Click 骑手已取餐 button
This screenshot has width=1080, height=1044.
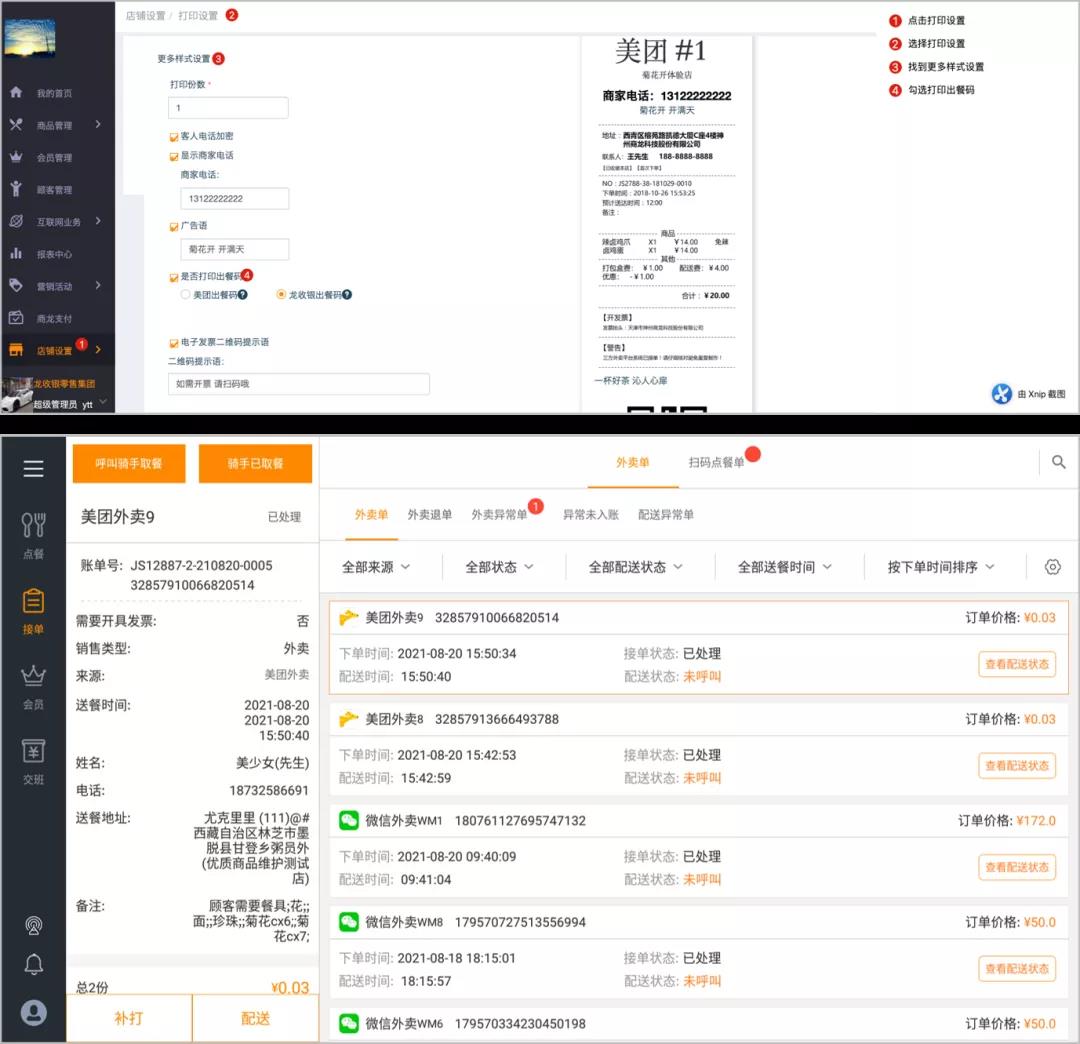(256, 463)
